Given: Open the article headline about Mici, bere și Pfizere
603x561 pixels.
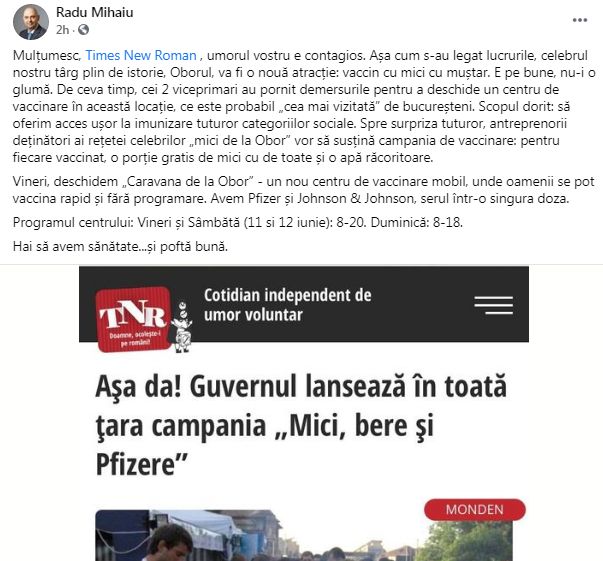Looking at the screenshot, I should 301,426.
